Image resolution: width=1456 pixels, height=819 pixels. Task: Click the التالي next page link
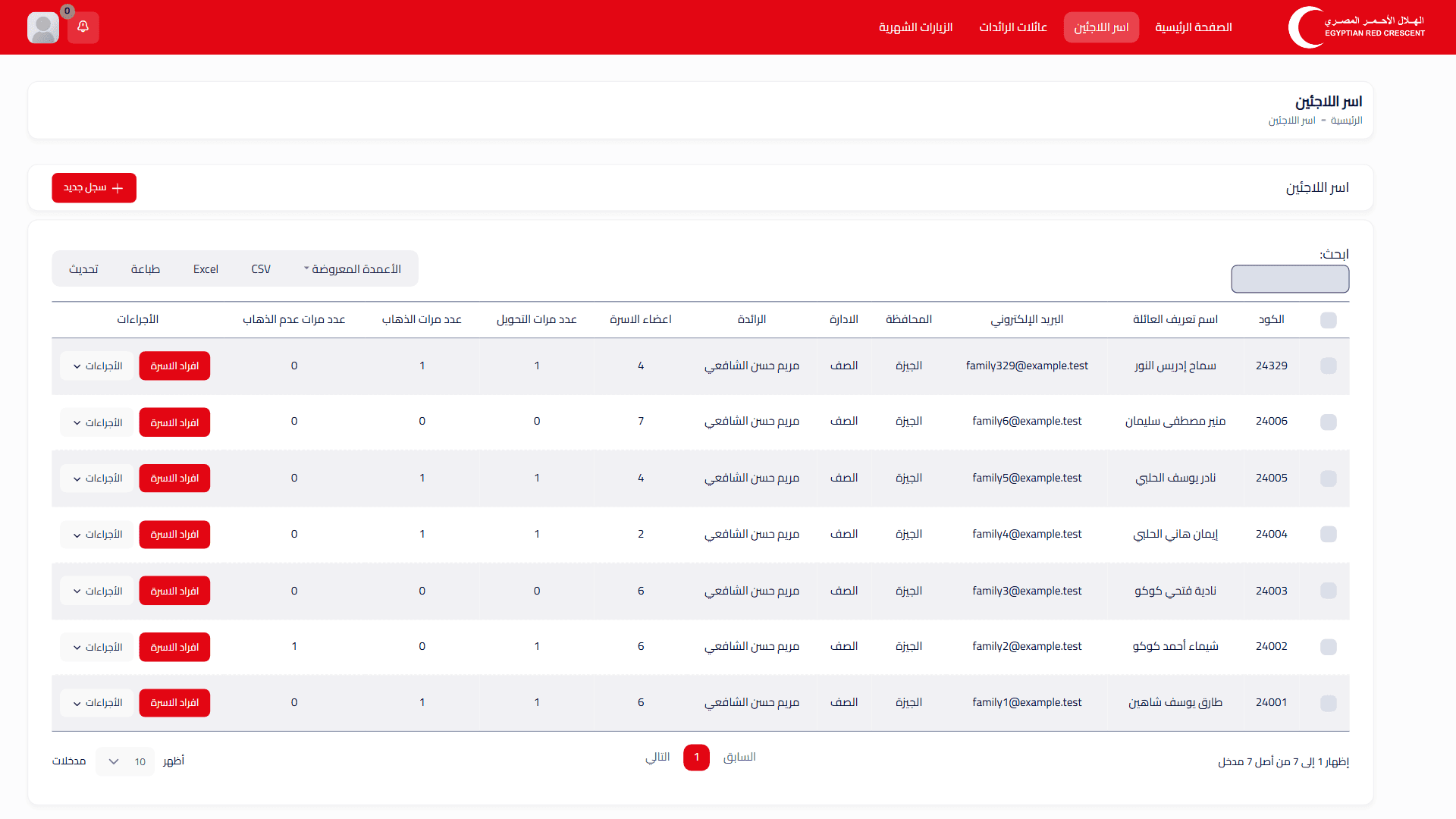pos(657,758)
